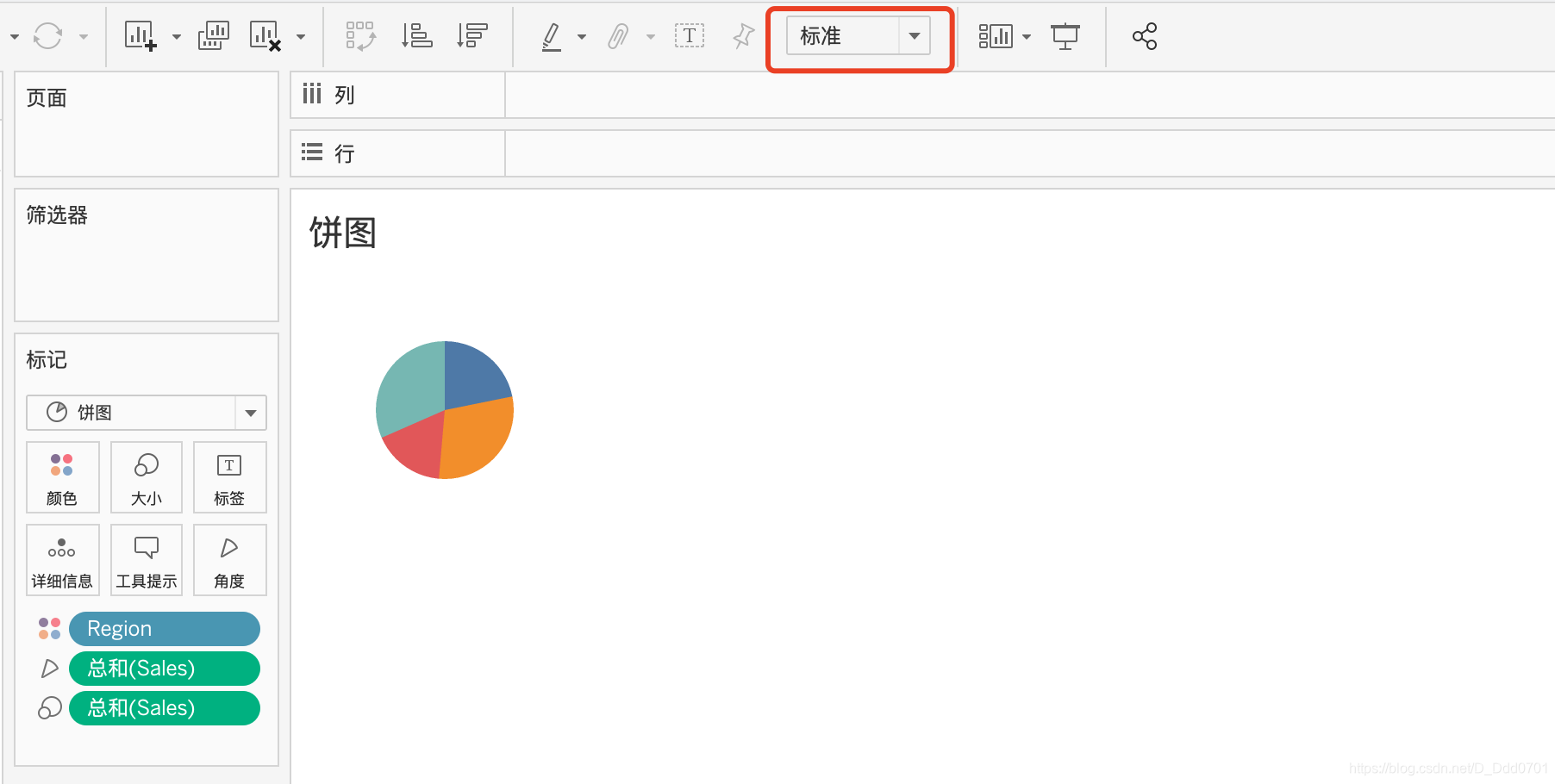Click the empty rows shelf area

(1029, 153)
